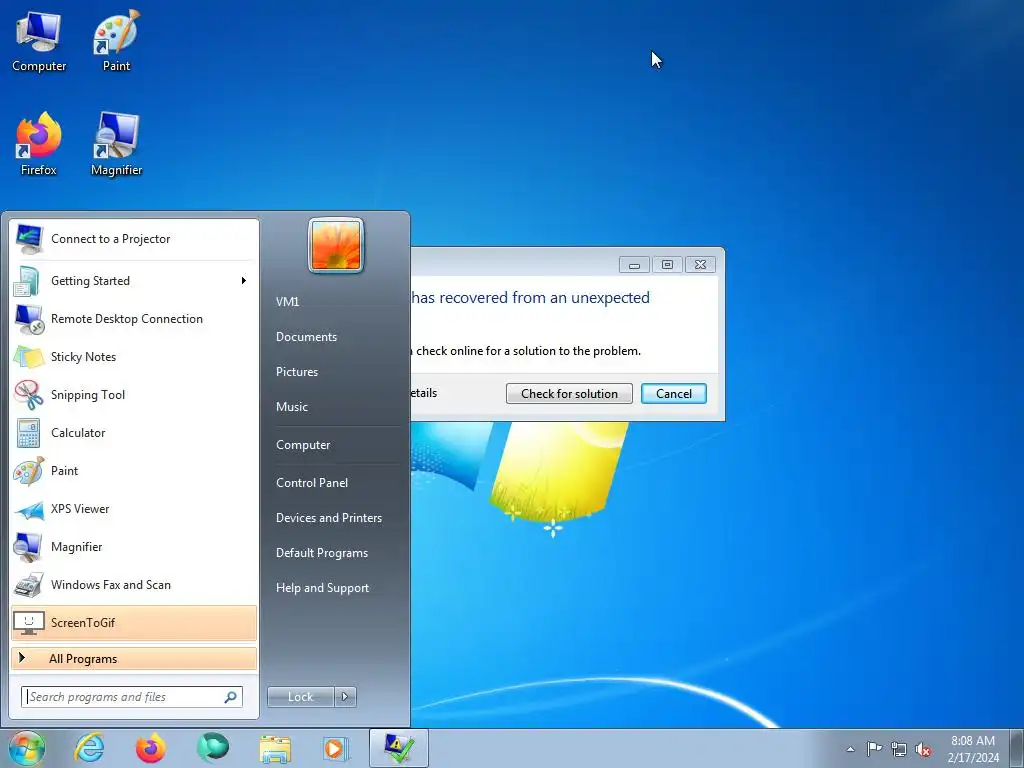The width and height of the screenshot is (1024, 768).
Task: Open Windows Explorer from the taskbar
Action: tap(275, 748)
